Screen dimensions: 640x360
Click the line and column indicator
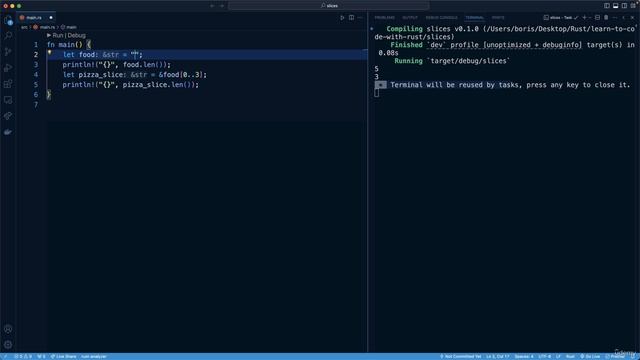point(498,356)
